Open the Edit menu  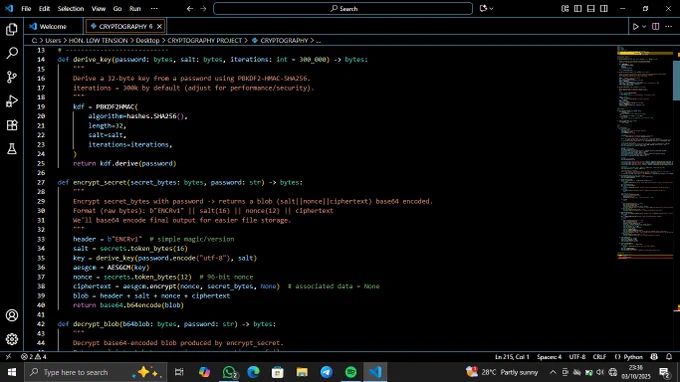coord(44,8)
